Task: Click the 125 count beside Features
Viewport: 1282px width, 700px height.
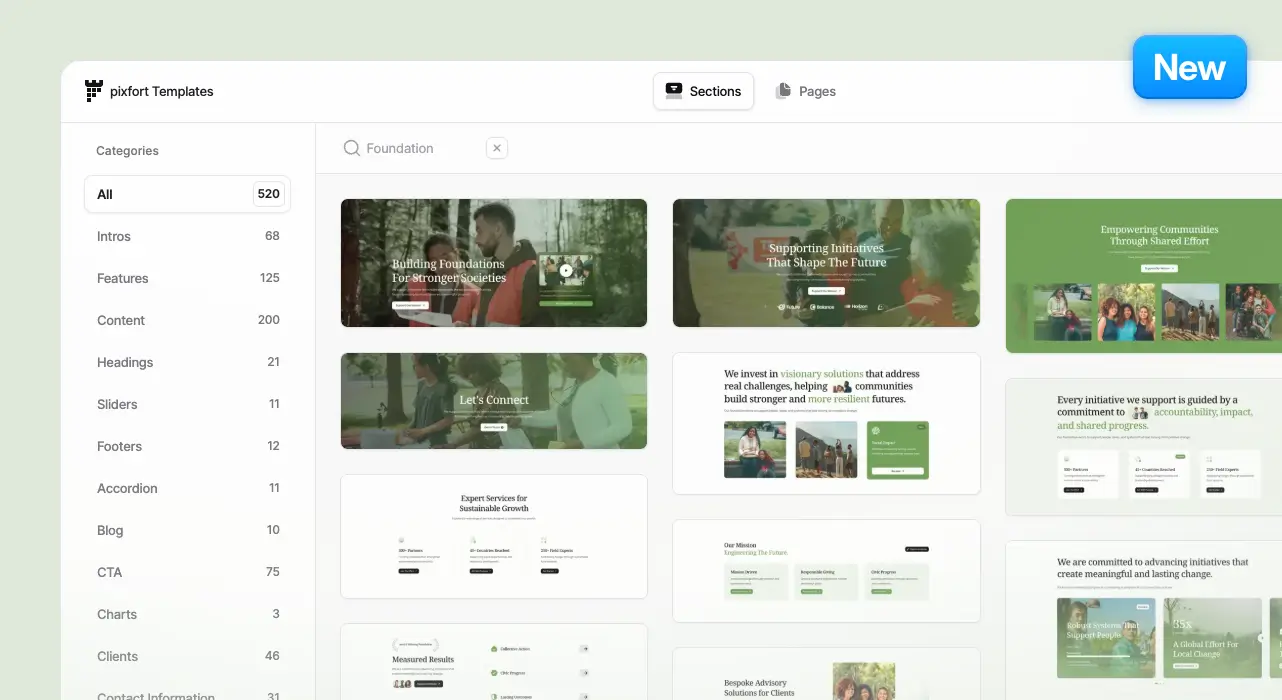Action: pos(270,278)
